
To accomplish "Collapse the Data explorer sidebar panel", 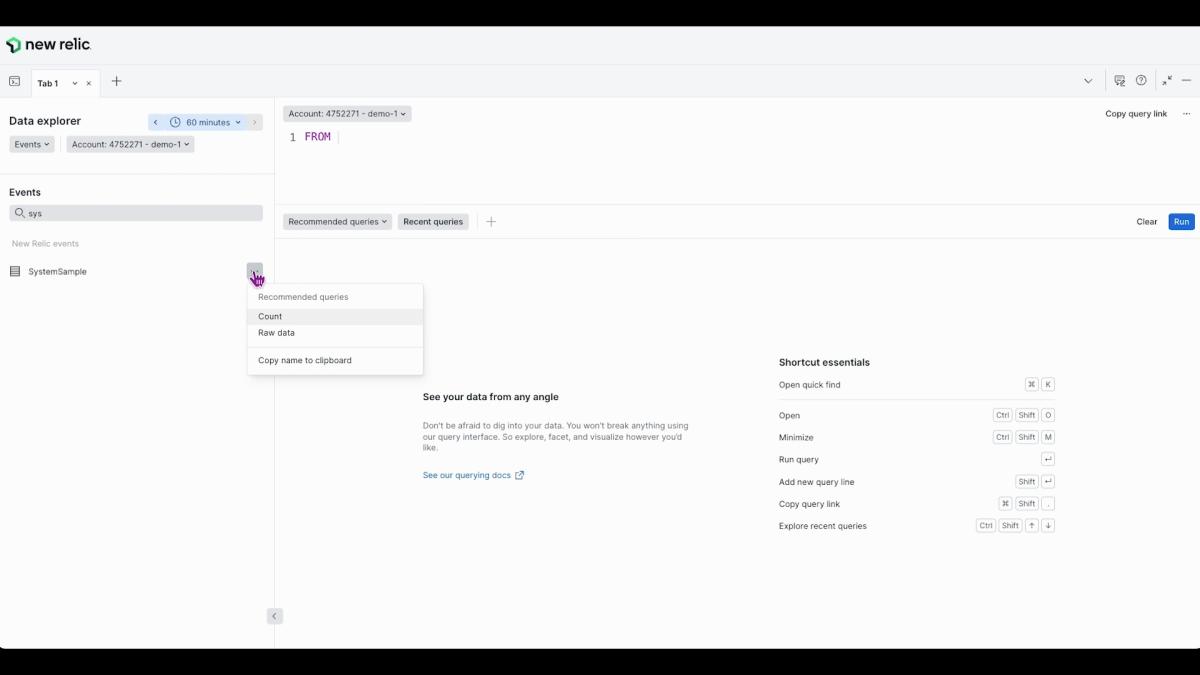I will (x=275, y=616).
